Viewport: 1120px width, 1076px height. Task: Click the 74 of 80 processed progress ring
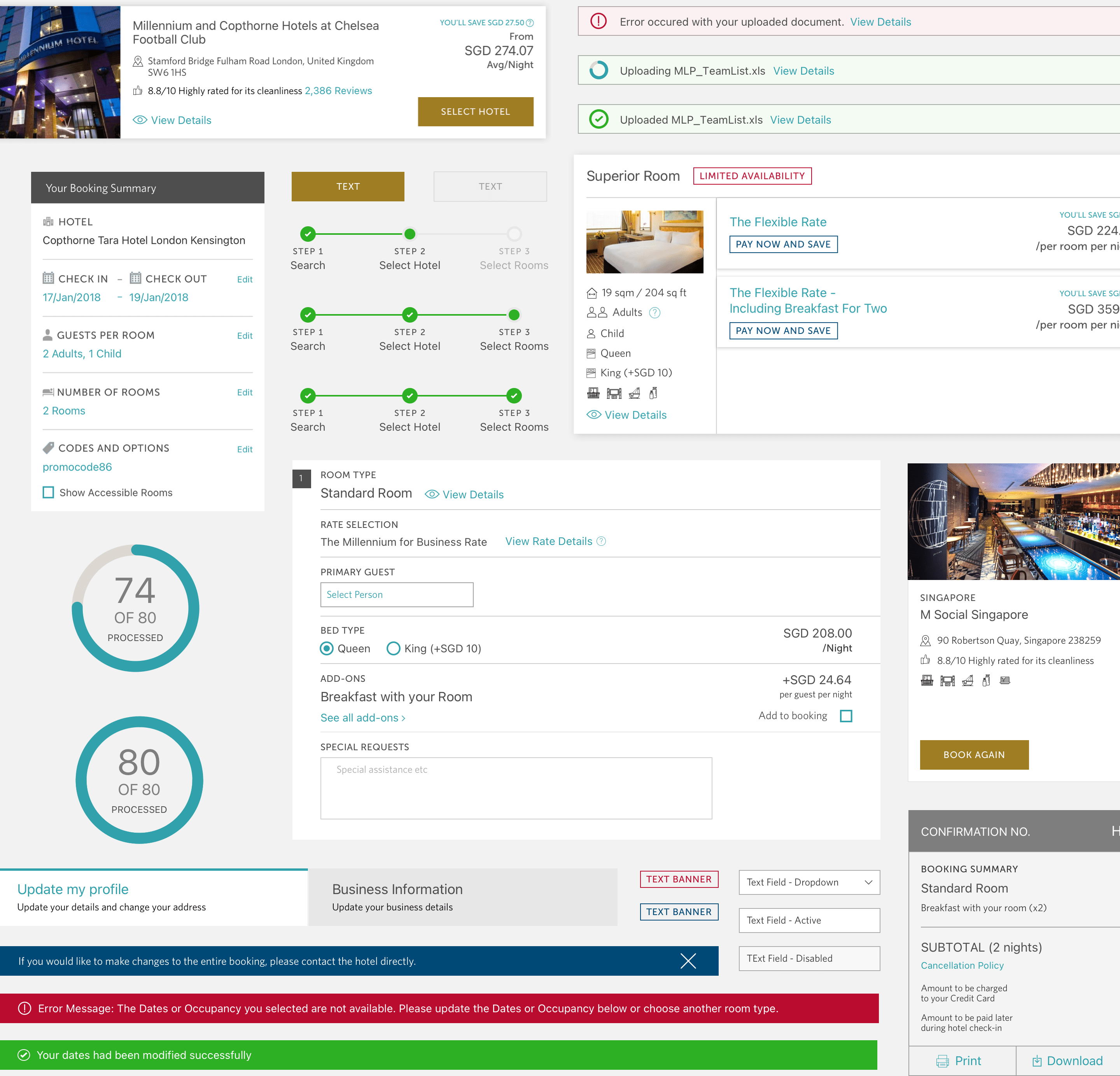(x=135, y=608)
